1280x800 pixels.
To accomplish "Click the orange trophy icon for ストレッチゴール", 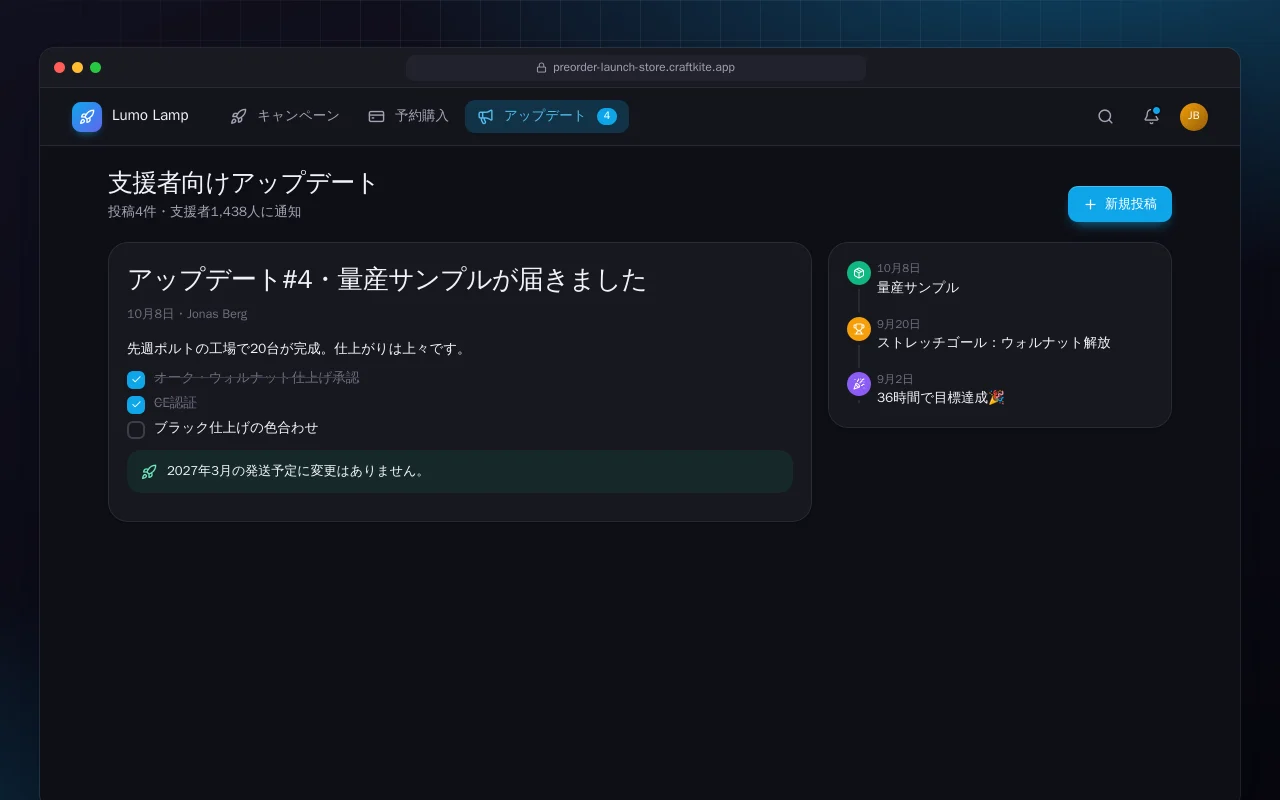I will pos(859,329).
